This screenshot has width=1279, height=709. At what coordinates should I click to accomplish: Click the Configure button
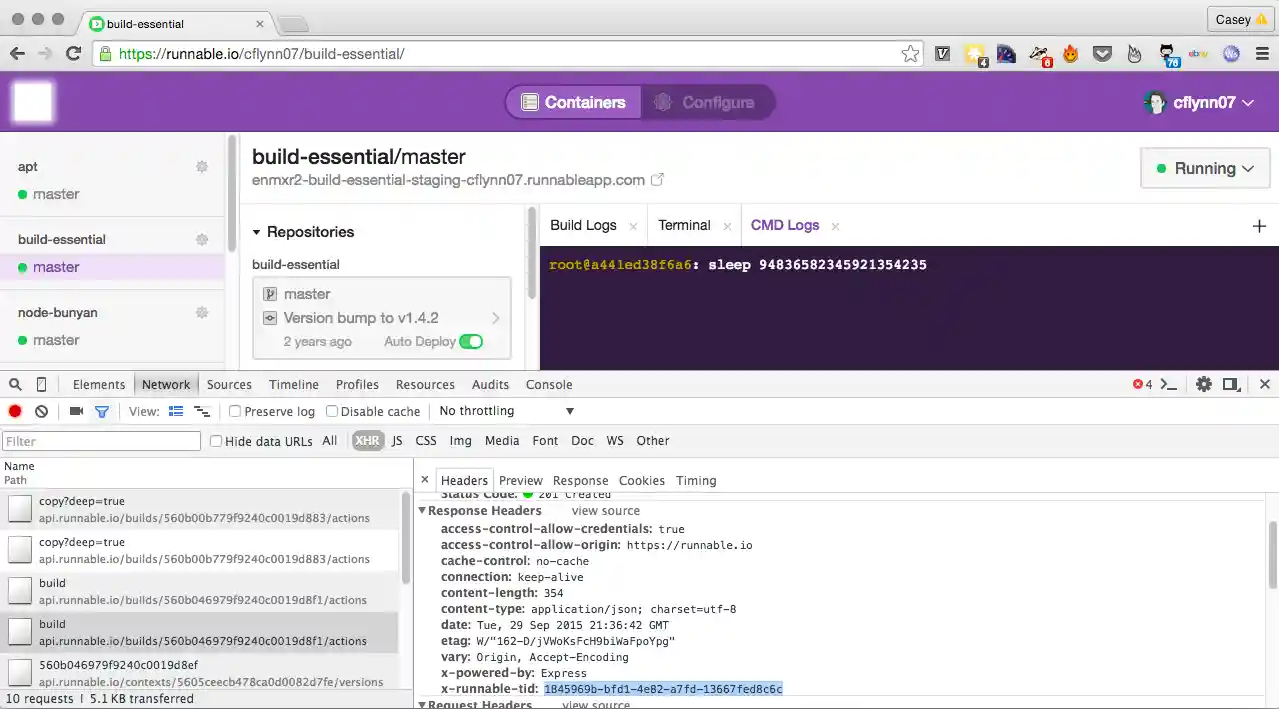point(706,102)
